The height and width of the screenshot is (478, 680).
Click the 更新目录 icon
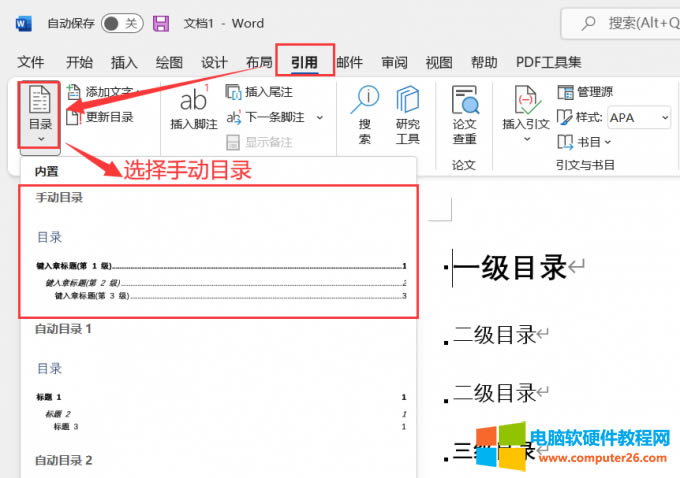74,117
